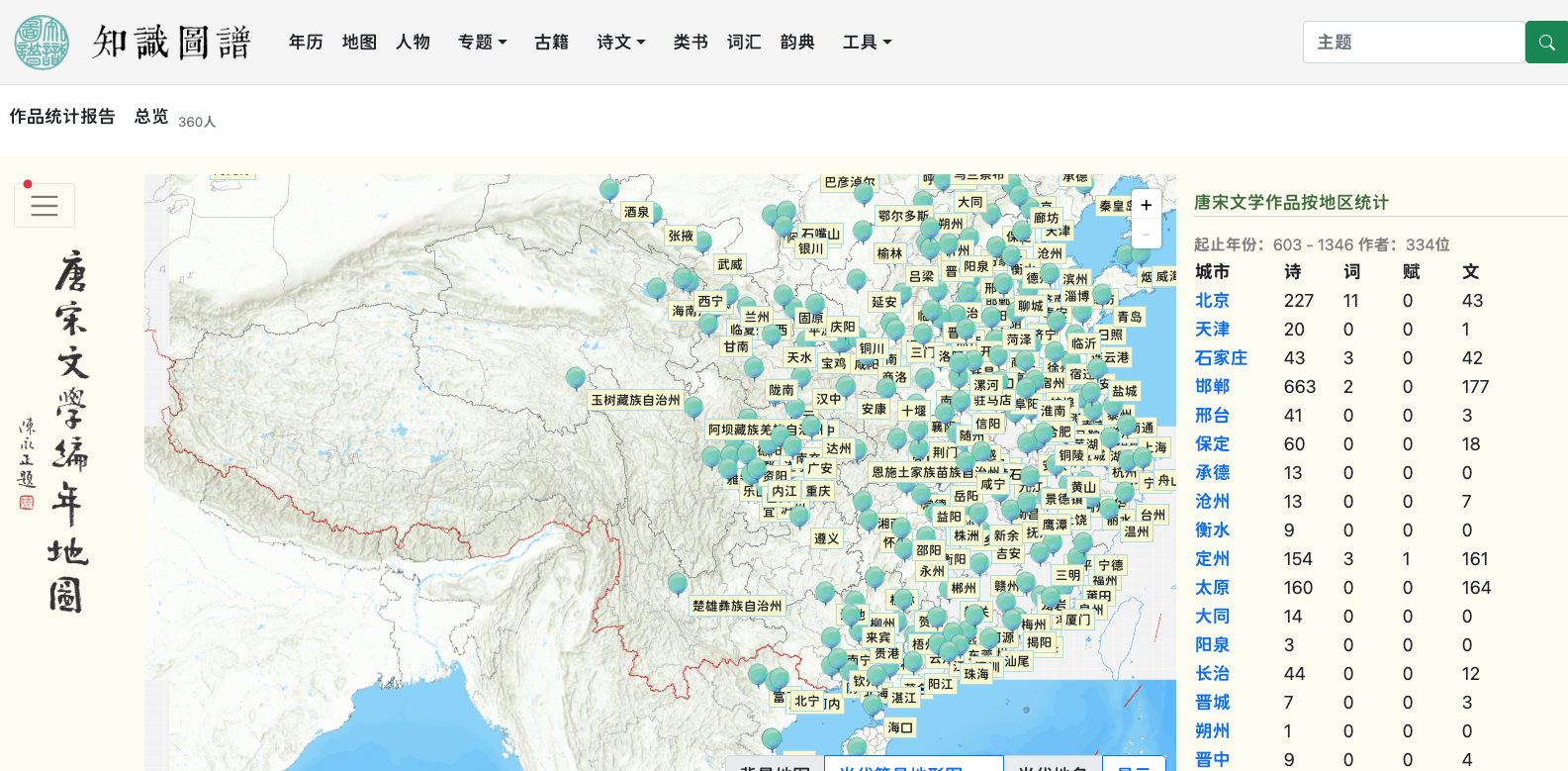The image size is (1568, 771).
Task: Click the 遵义 label on the map
Action: tap(826, 538)
